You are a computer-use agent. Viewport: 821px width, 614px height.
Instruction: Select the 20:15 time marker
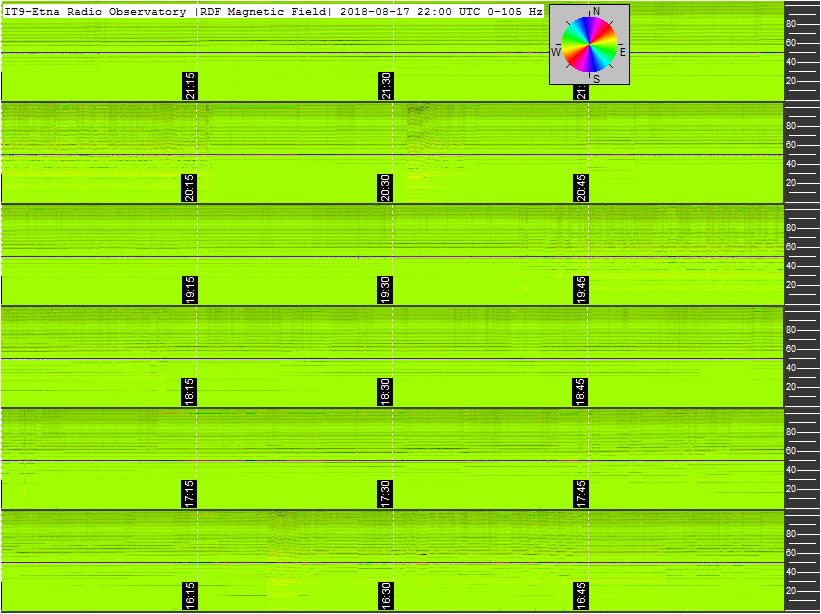[190, 188]
